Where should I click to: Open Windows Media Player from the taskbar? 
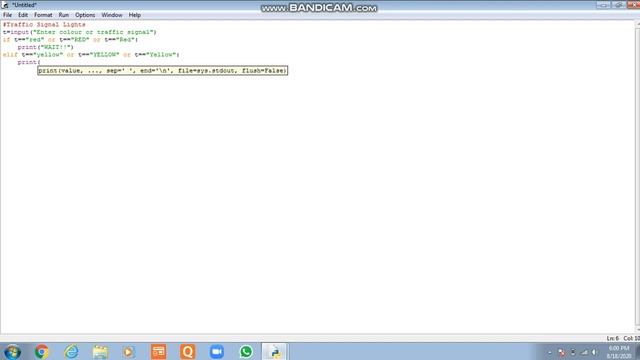(129, 352)
